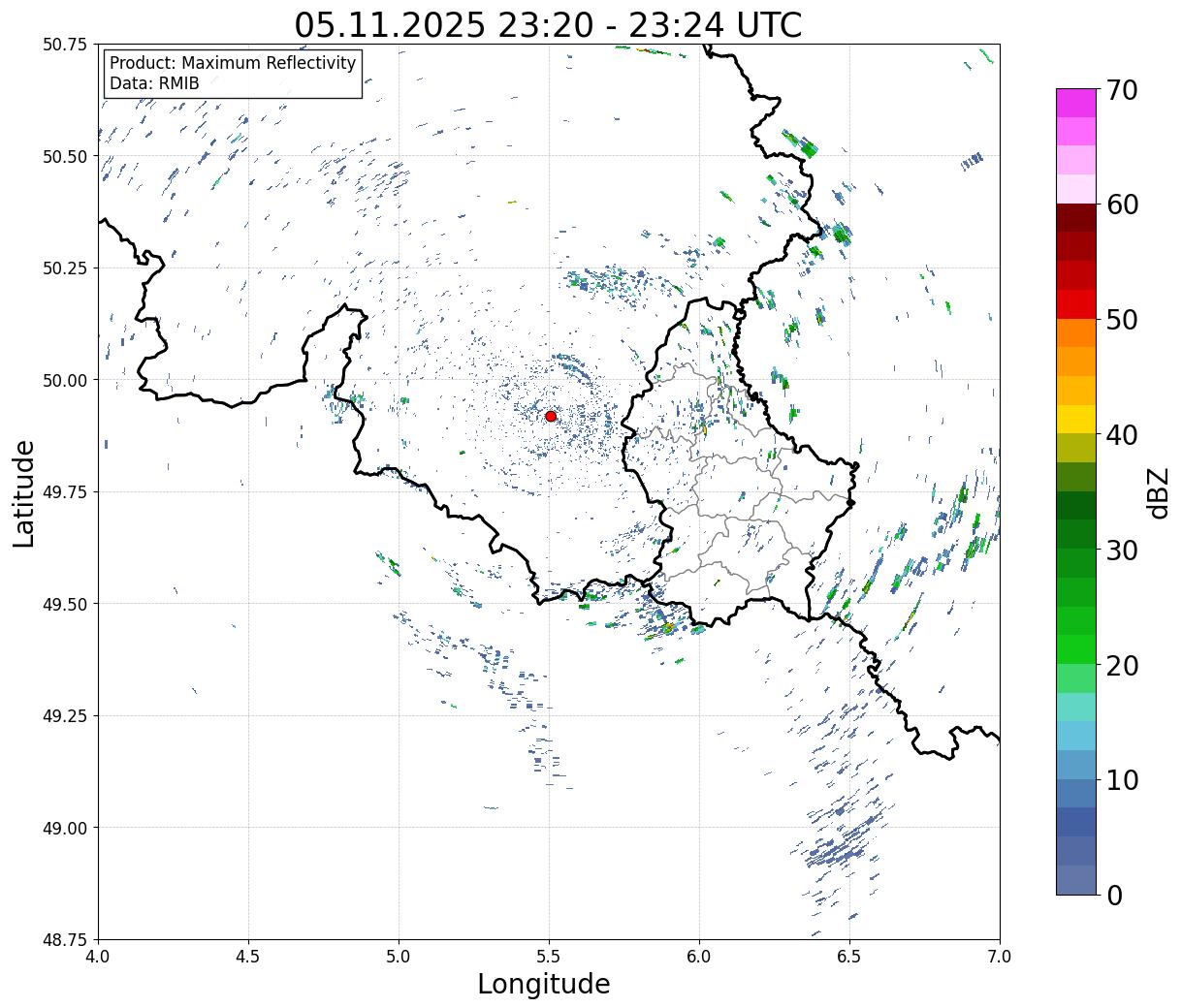Click the 7.0 longitude tick label
This screenshot has width=1182, height=1008.
click(x=1000, y=957)
